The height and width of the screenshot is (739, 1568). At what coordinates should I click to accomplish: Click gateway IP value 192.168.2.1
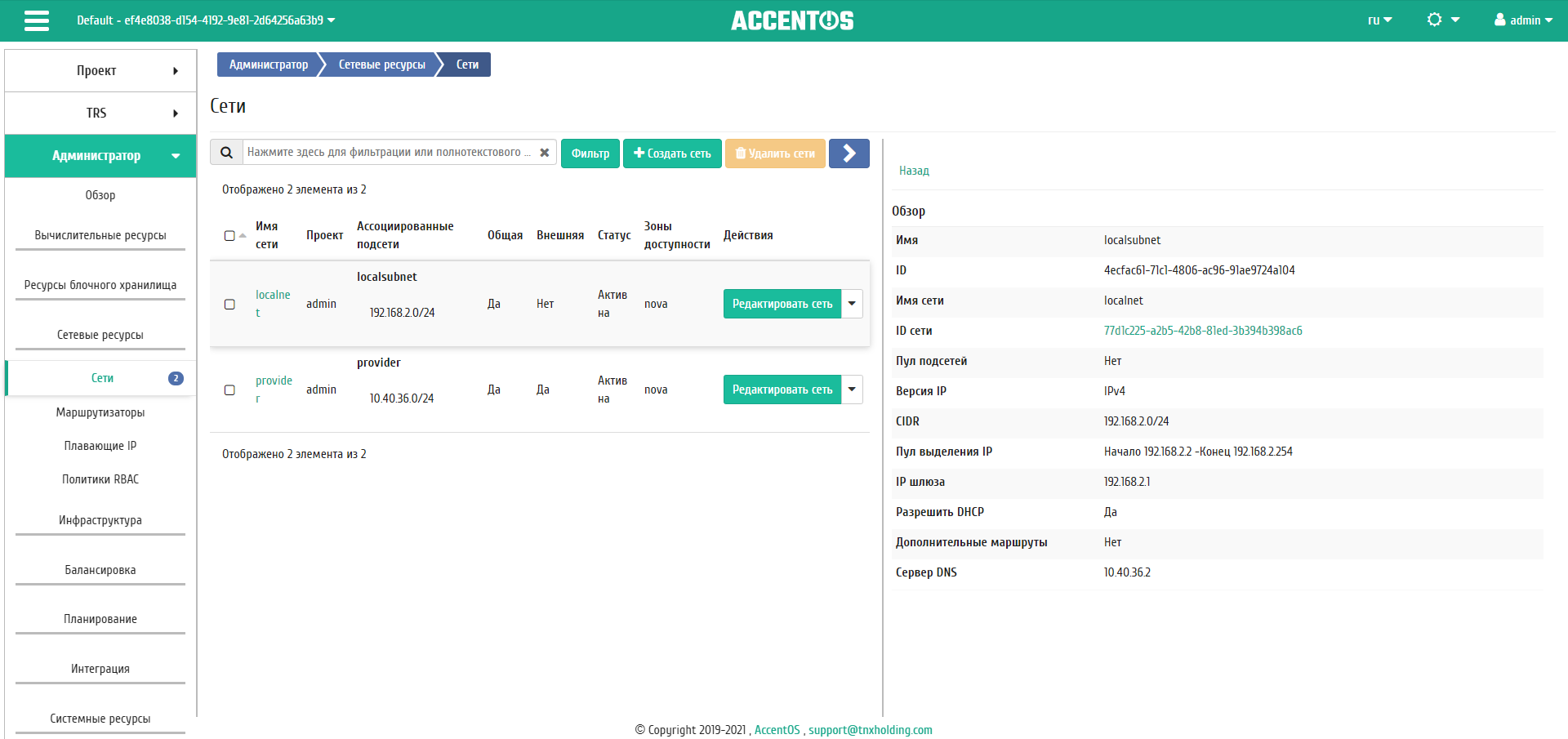tap(1127, 482)
